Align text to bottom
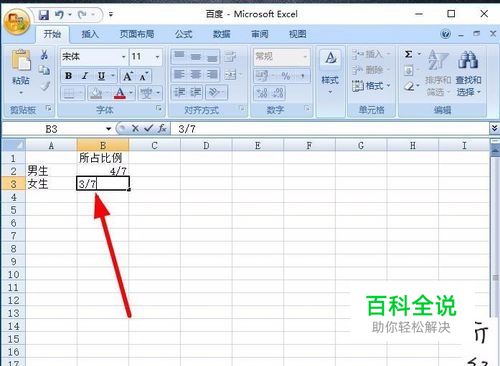The width and height of the screenshot is (500, 366). [x=212, y=57]
